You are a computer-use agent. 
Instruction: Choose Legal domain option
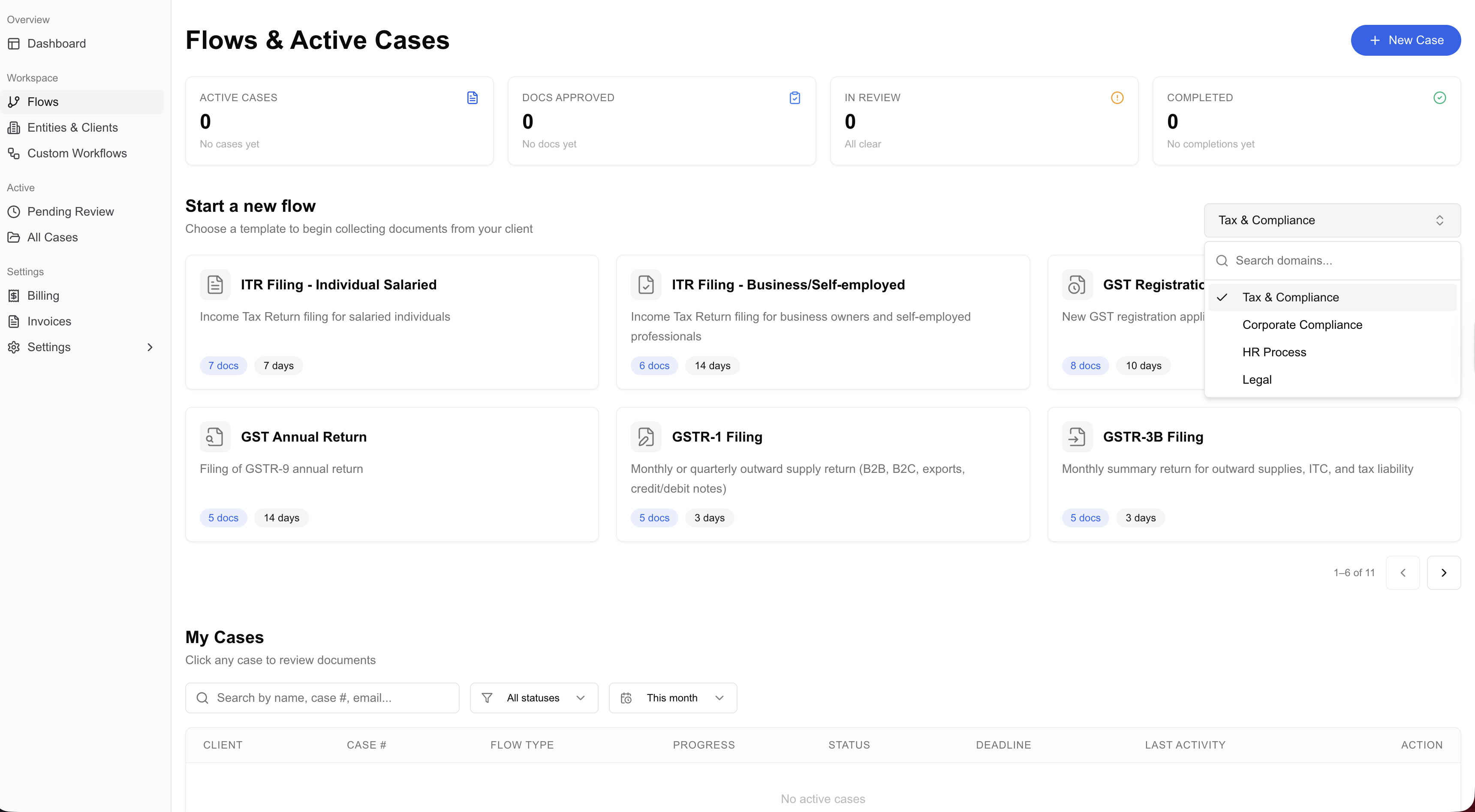1332,380
